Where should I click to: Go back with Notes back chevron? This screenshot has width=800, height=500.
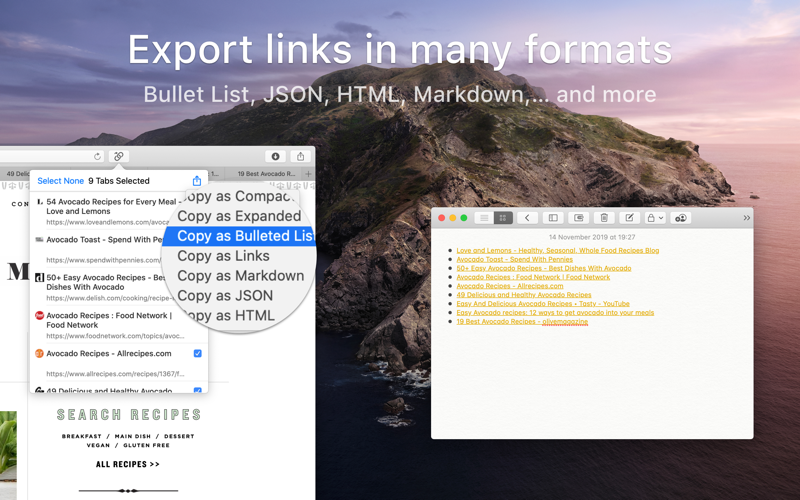(527, 218)
